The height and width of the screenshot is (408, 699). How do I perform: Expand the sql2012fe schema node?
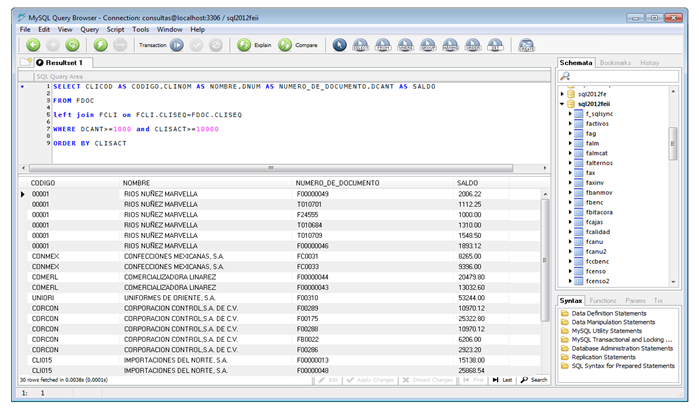(562, 94)
